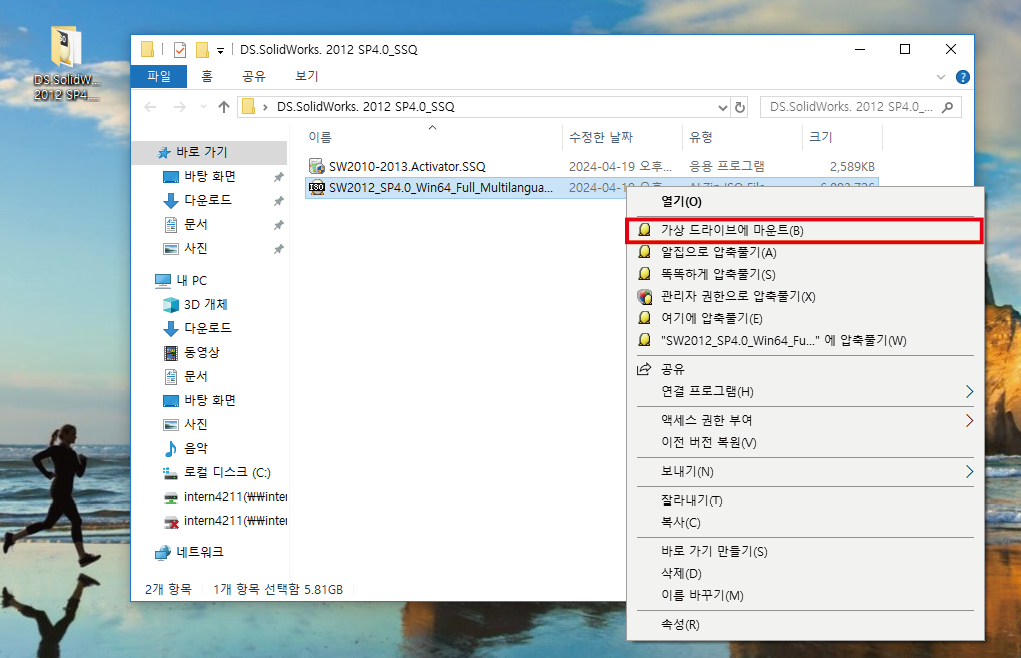Choose 복사(C) from the context menu
This screenshot has height=658, width=1021.
pos(805,523)
